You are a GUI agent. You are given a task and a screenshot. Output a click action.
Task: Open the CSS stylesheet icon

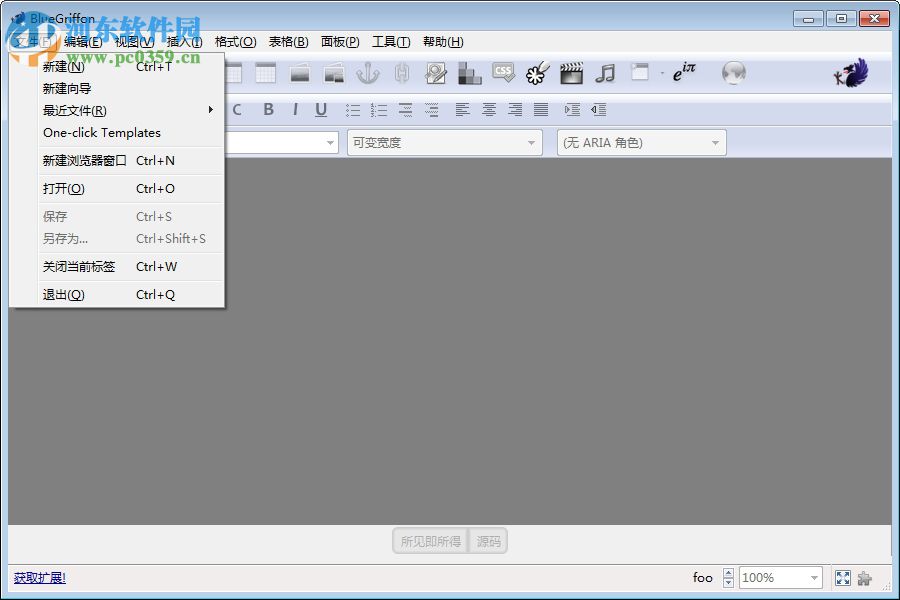pyautogui.click(x=503, y=73)
